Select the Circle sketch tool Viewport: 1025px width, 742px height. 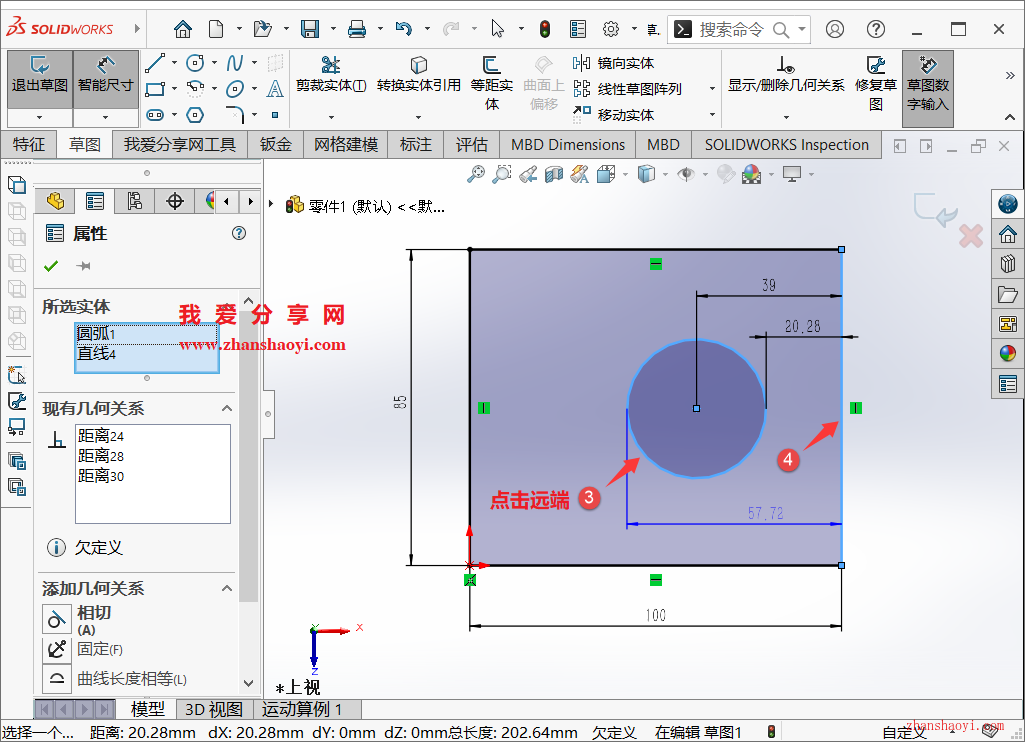195,63
